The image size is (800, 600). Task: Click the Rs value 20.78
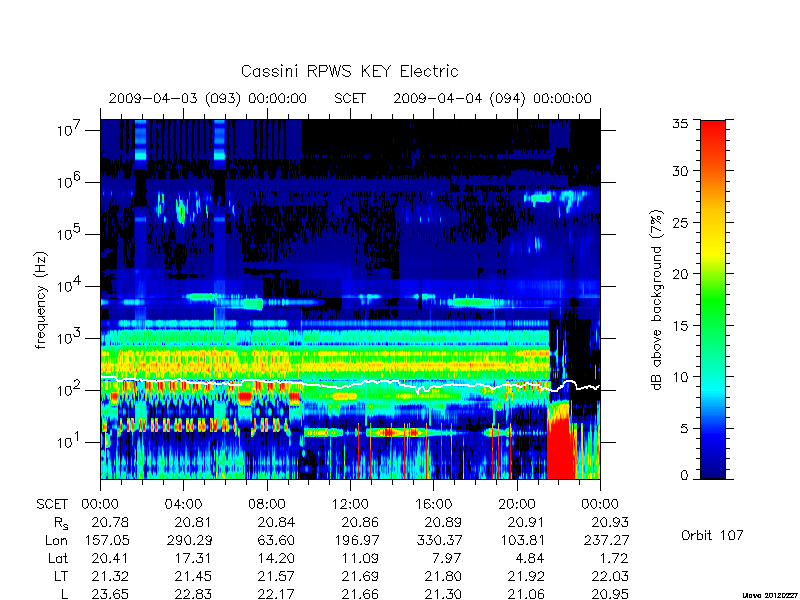click(110, 522)
